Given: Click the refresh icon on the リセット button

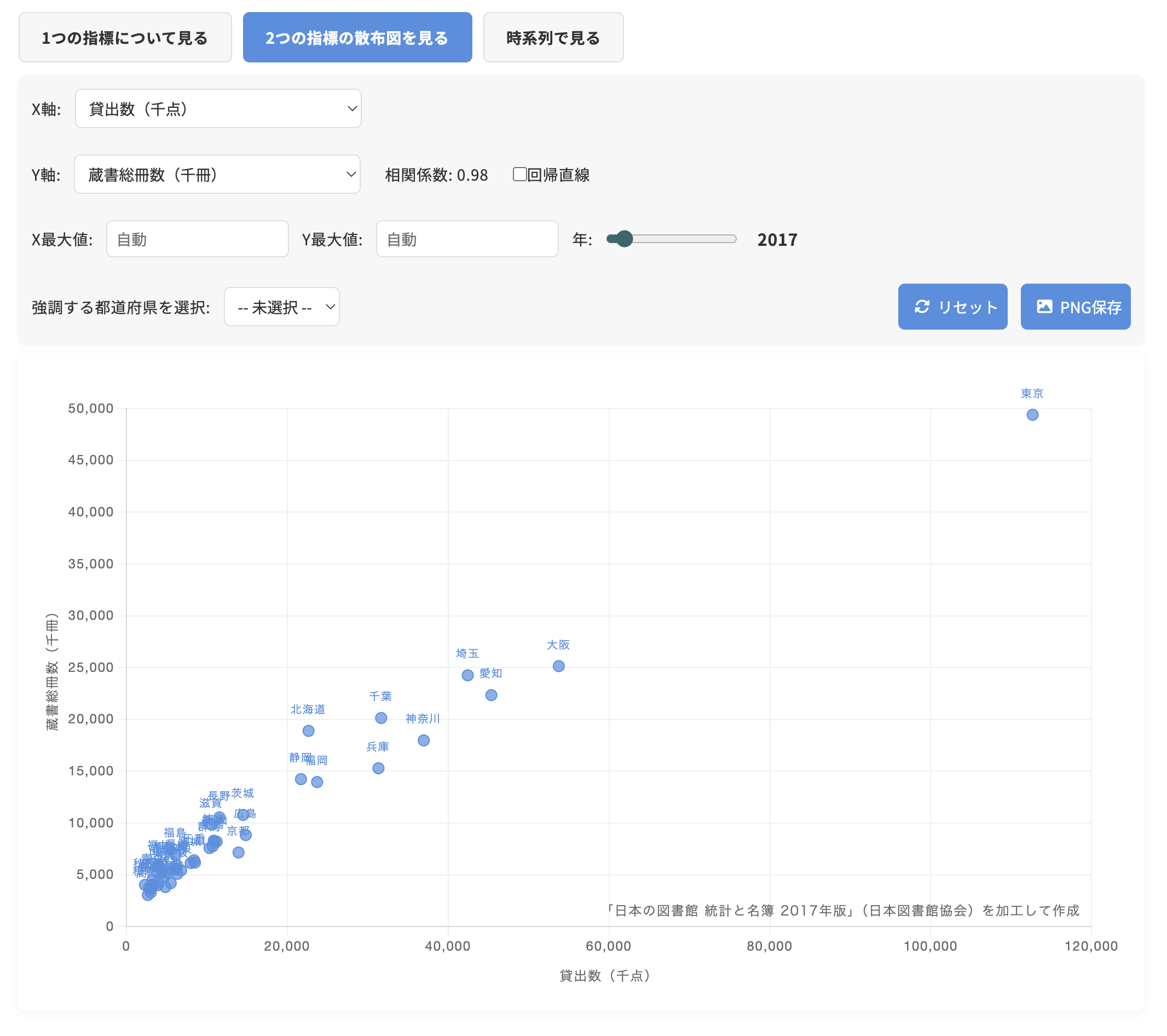Looking at the screenshot, I should coord(921,307).
